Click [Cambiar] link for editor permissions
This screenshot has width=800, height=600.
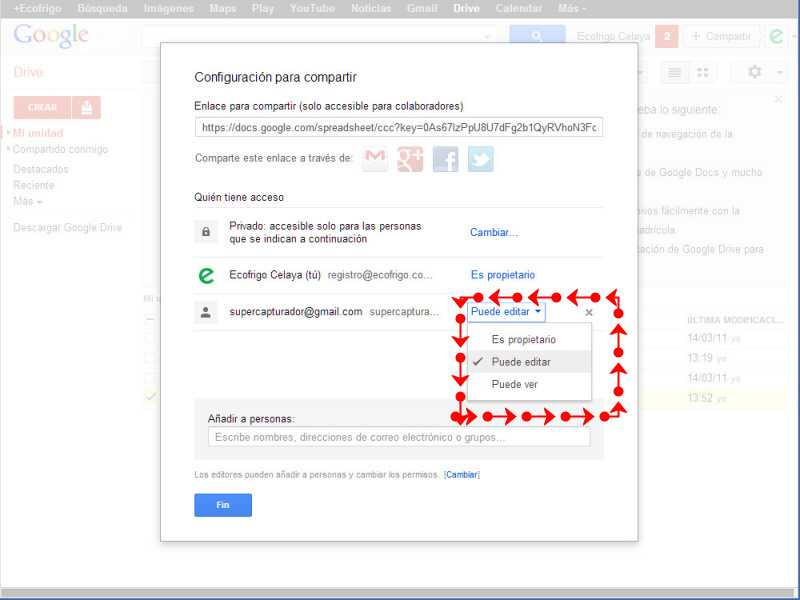click(462, 474)
